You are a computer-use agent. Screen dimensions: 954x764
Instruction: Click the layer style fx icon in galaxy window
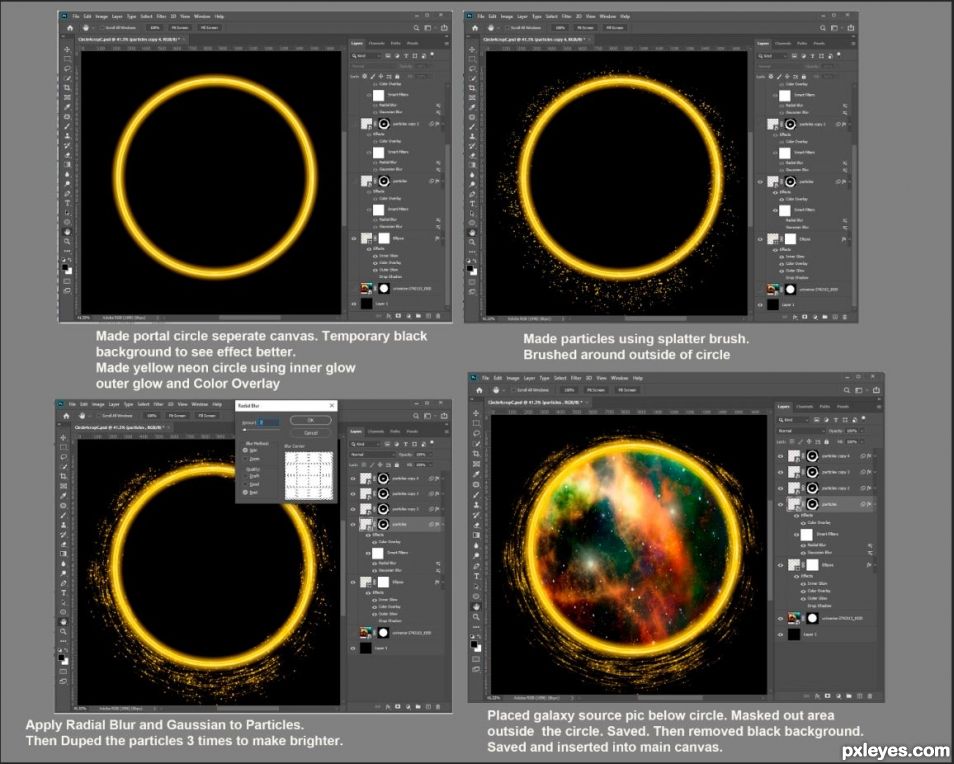point(817,696)
